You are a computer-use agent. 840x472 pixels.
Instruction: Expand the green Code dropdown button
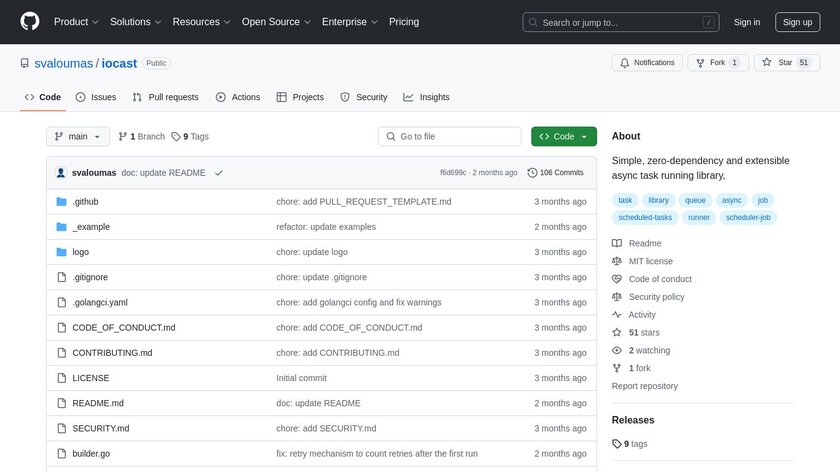pos(563,137)
